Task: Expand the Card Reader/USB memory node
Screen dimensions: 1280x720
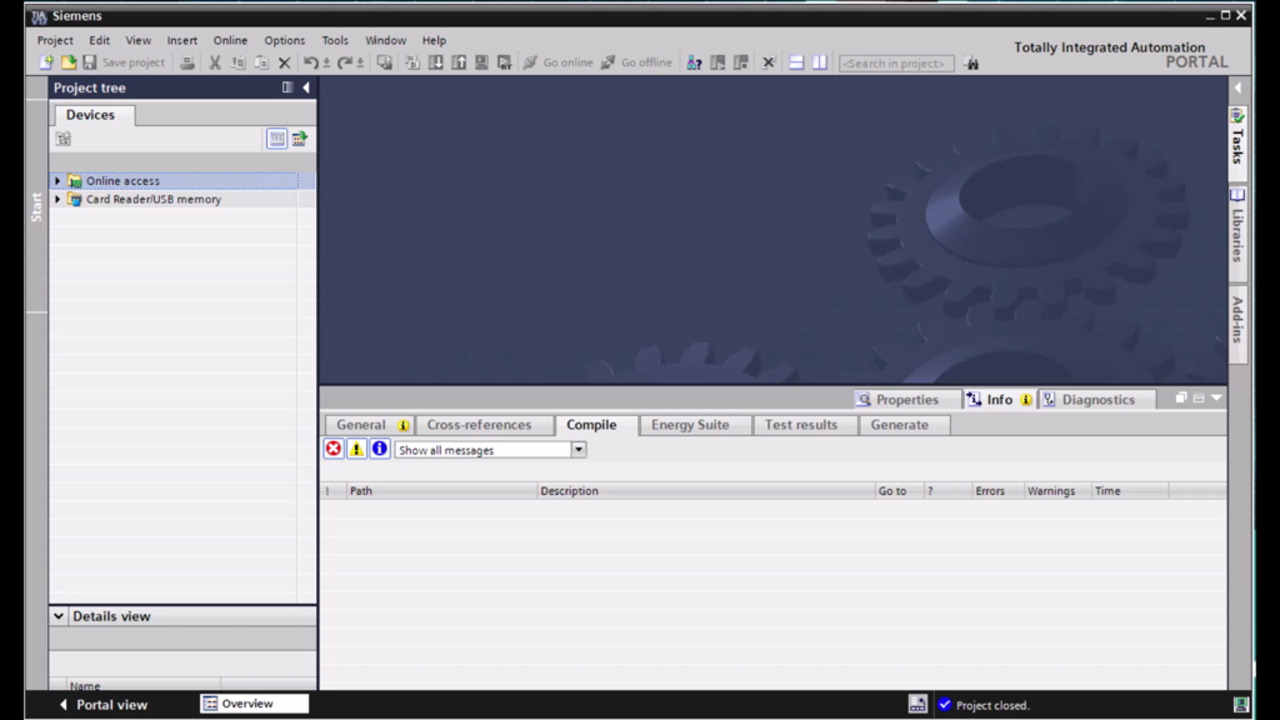Action: [x=57, y=199]
